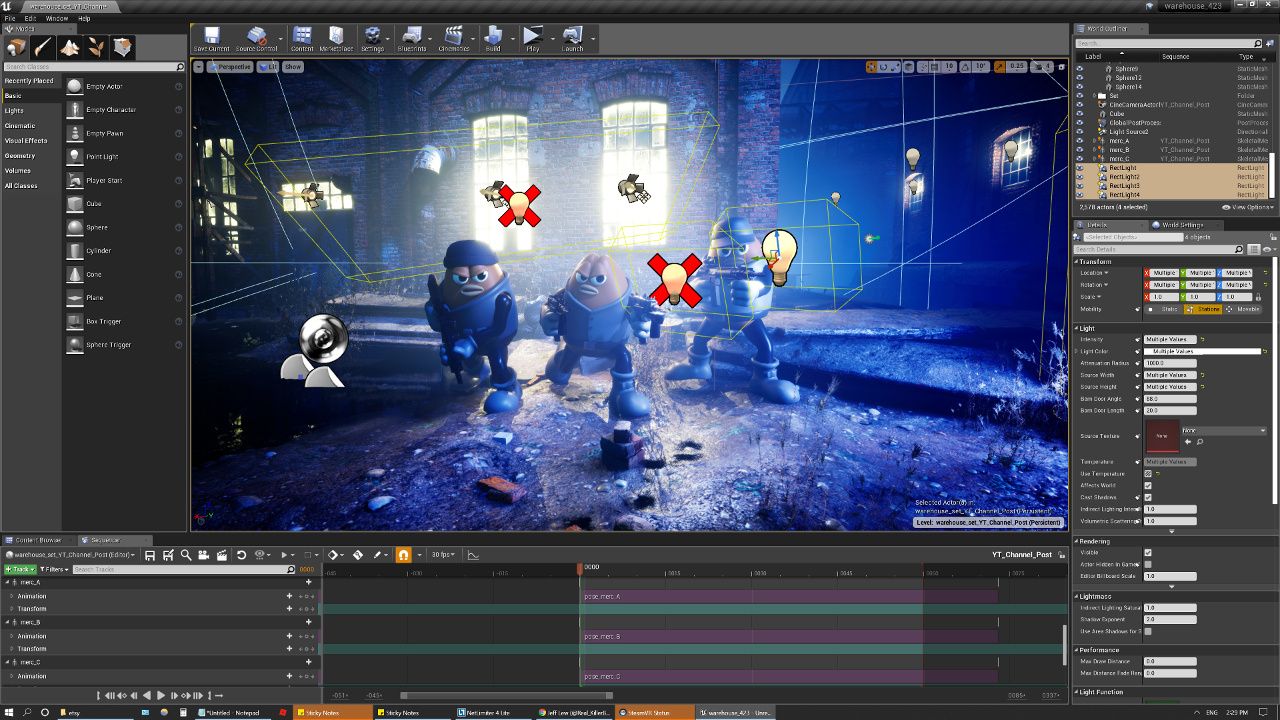Uncheck the Cast Shadows checkbox
Screen dimensions: 1280x720
pos(1148,497)
